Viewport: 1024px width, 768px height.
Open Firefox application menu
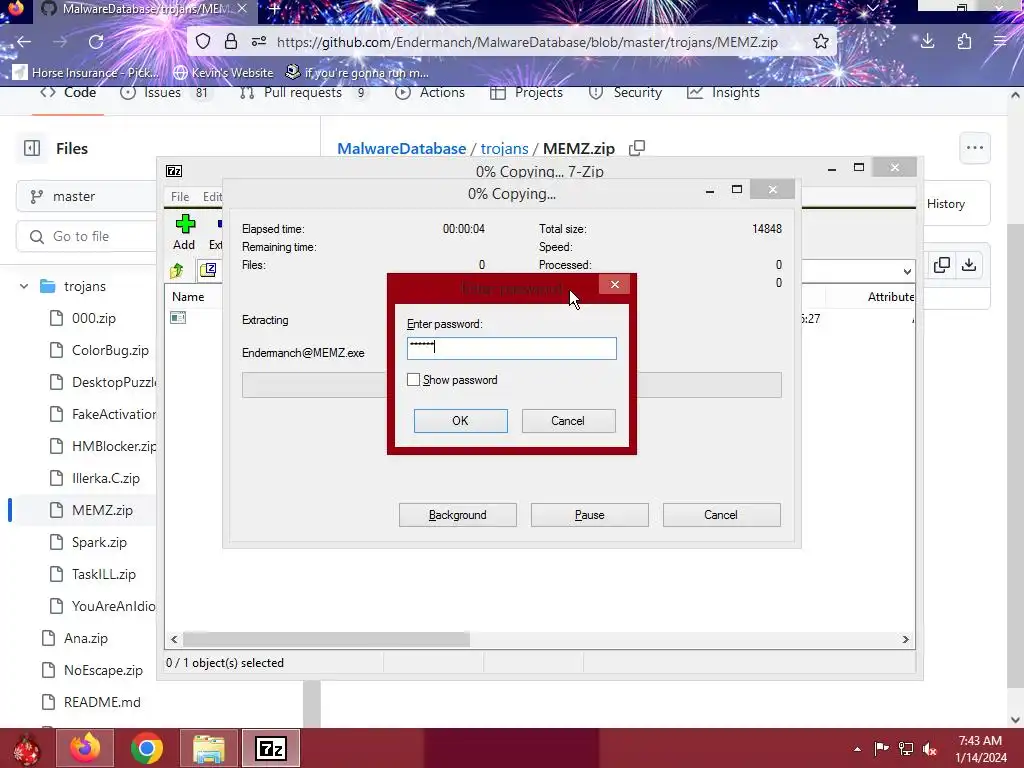(x=1000, y=42)
